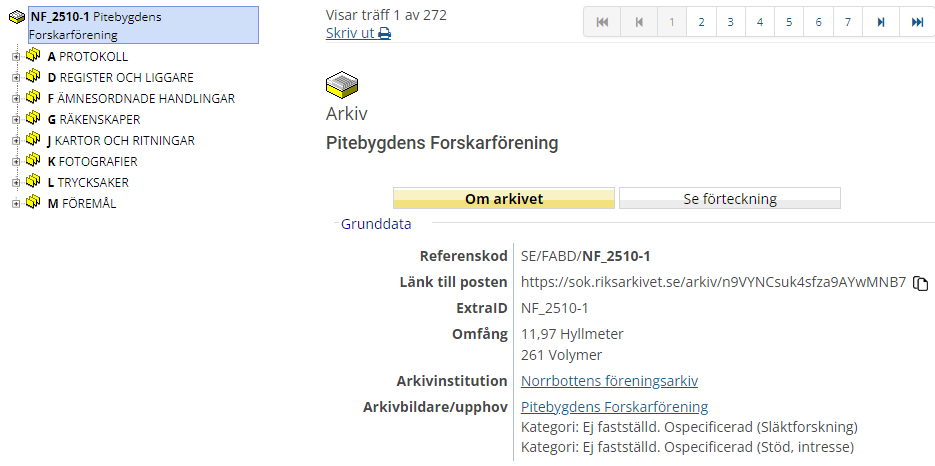The height and width of the screenshot is (466, 935).
Task: Expand the A PROTOKOLL tree node
Action: click(15, 57)
